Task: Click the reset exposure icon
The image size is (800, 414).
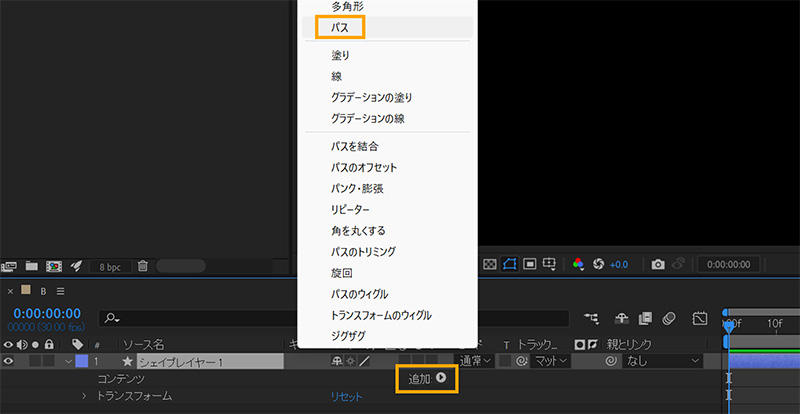Action: 598,265
